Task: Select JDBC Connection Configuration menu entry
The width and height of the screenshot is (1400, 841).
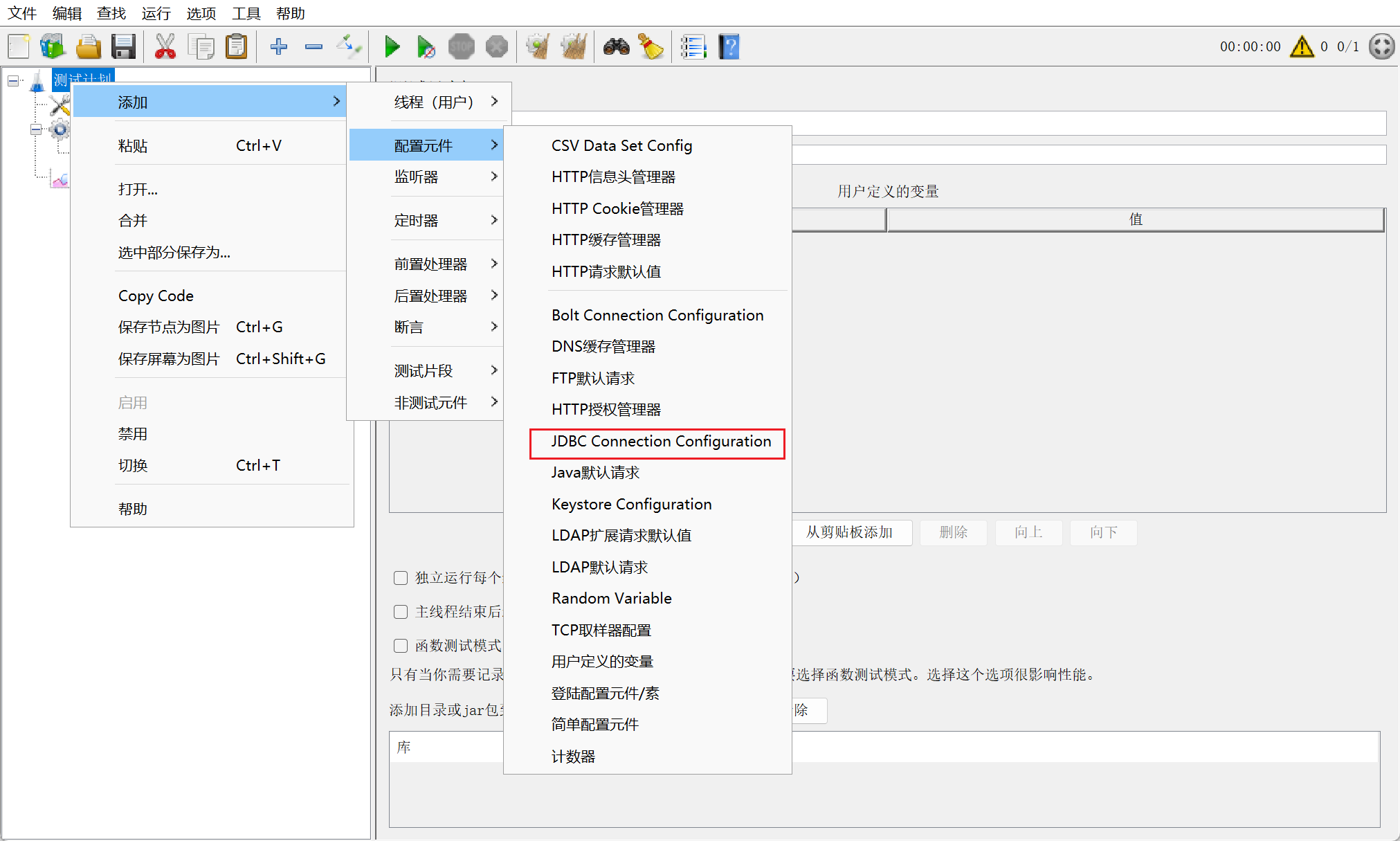Action: pos(660,442)
